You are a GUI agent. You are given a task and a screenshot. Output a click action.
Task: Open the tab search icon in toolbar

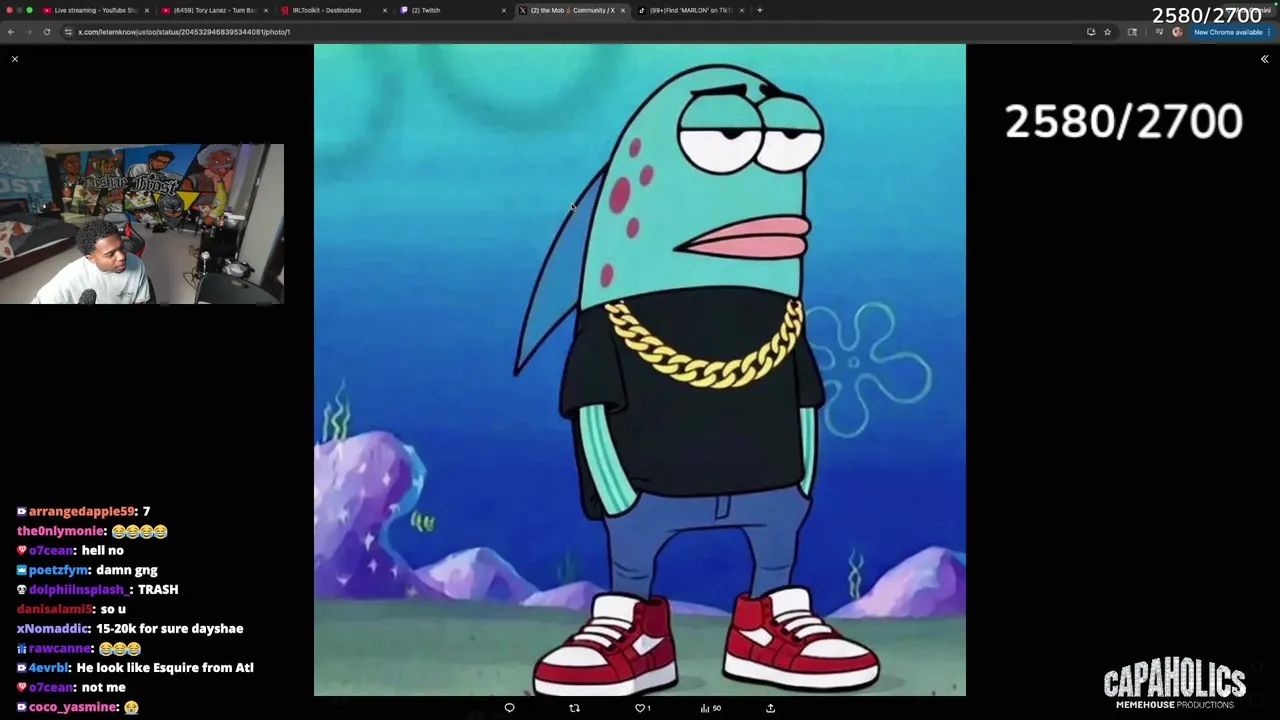(1132, 32)
